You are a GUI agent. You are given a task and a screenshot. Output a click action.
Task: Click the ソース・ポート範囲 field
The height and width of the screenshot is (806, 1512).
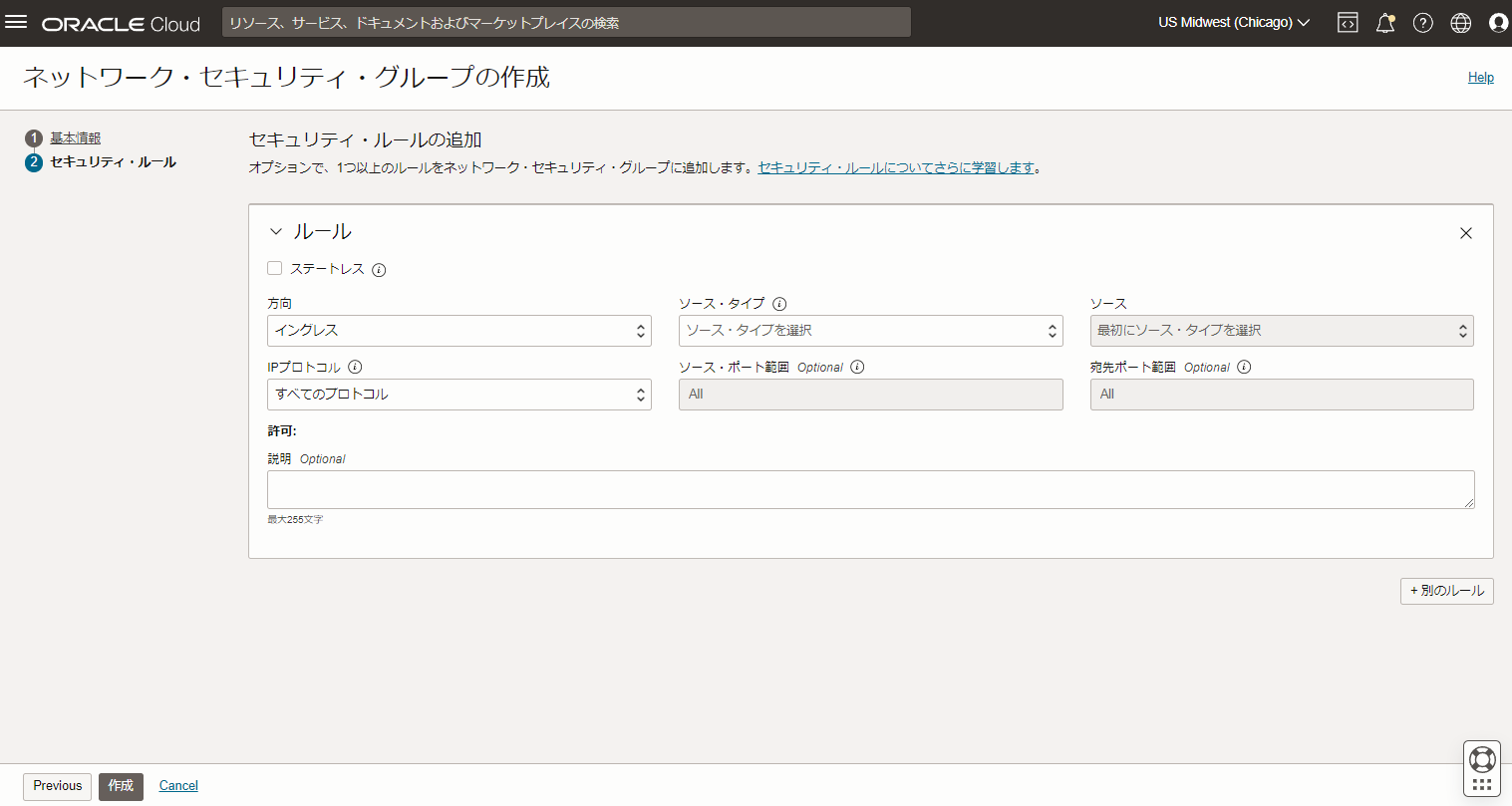pos(871,395)
